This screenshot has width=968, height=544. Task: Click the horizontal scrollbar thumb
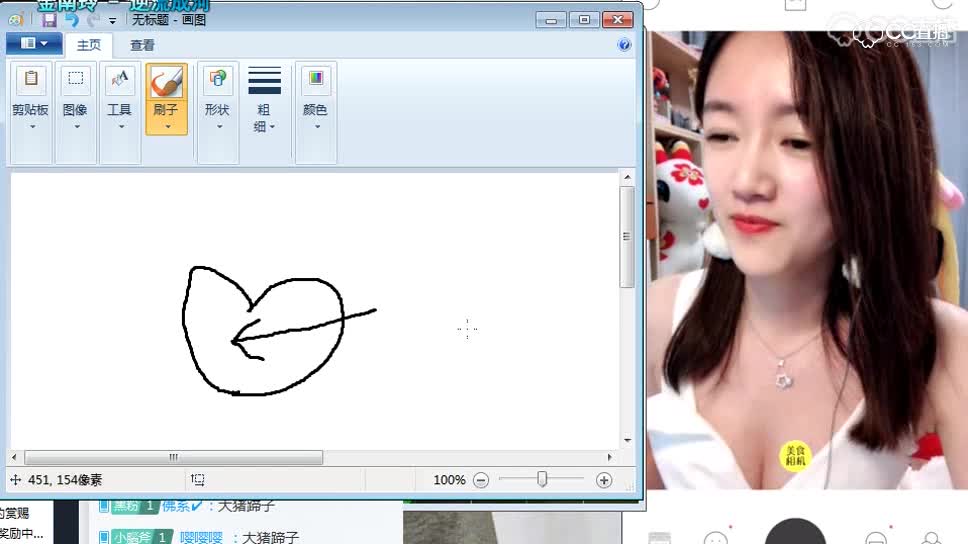click(173, 458)
